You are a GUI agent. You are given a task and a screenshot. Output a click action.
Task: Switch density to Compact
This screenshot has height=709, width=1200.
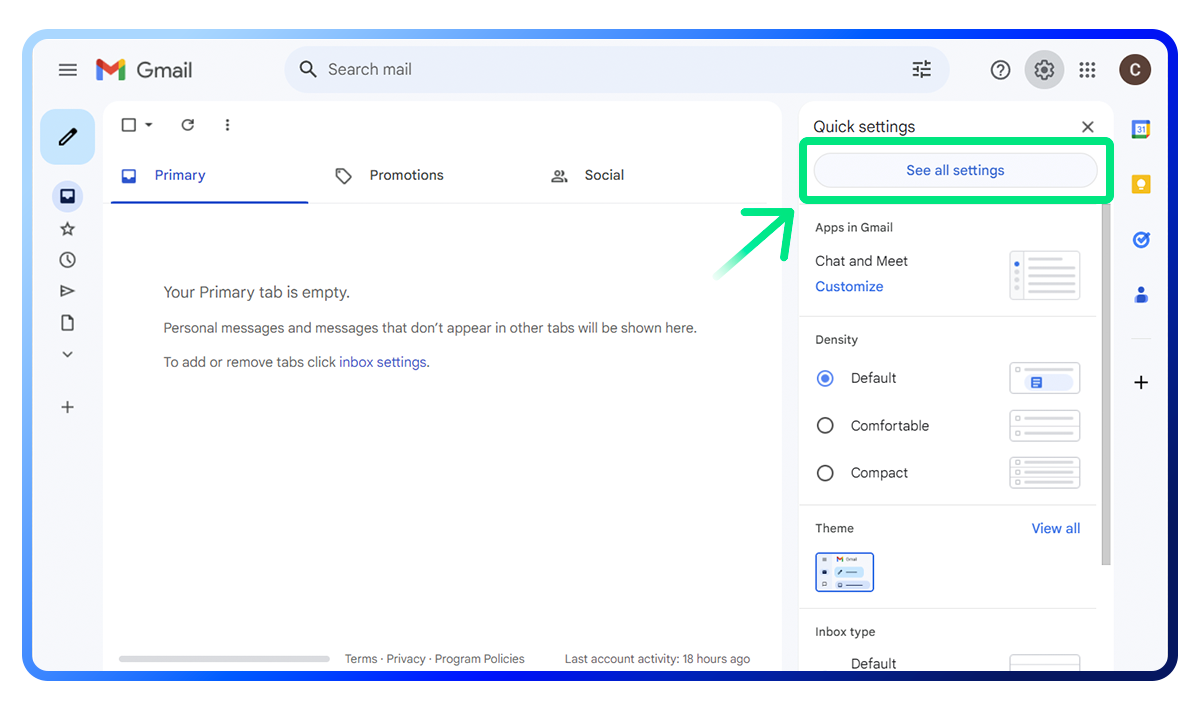[x=825, y=472]
